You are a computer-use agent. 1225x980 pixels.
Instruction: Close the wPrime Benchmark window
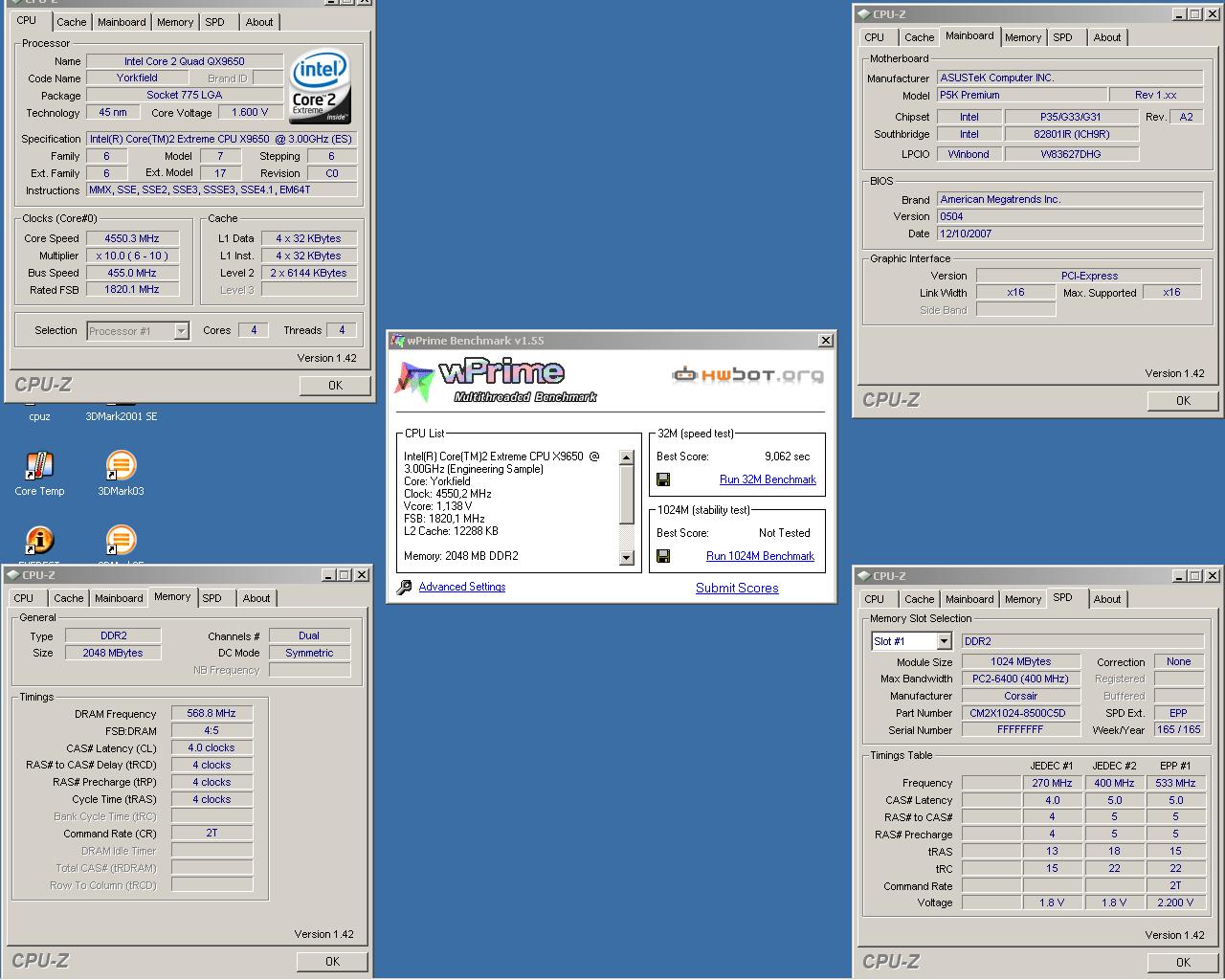coord(826,341)
